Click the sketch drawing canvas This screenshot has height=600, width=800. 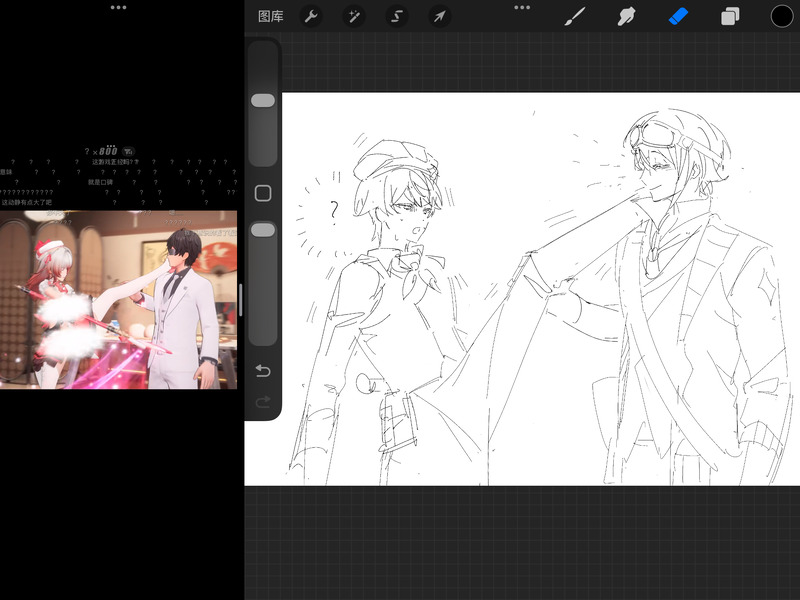[x=522, y=289]
